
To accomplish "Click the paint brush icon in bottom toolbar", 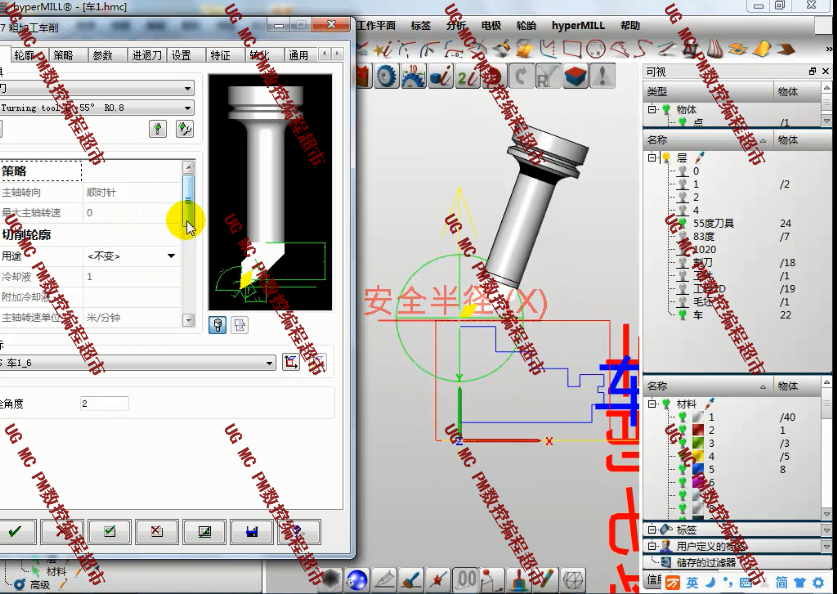I will click(412, 579).
